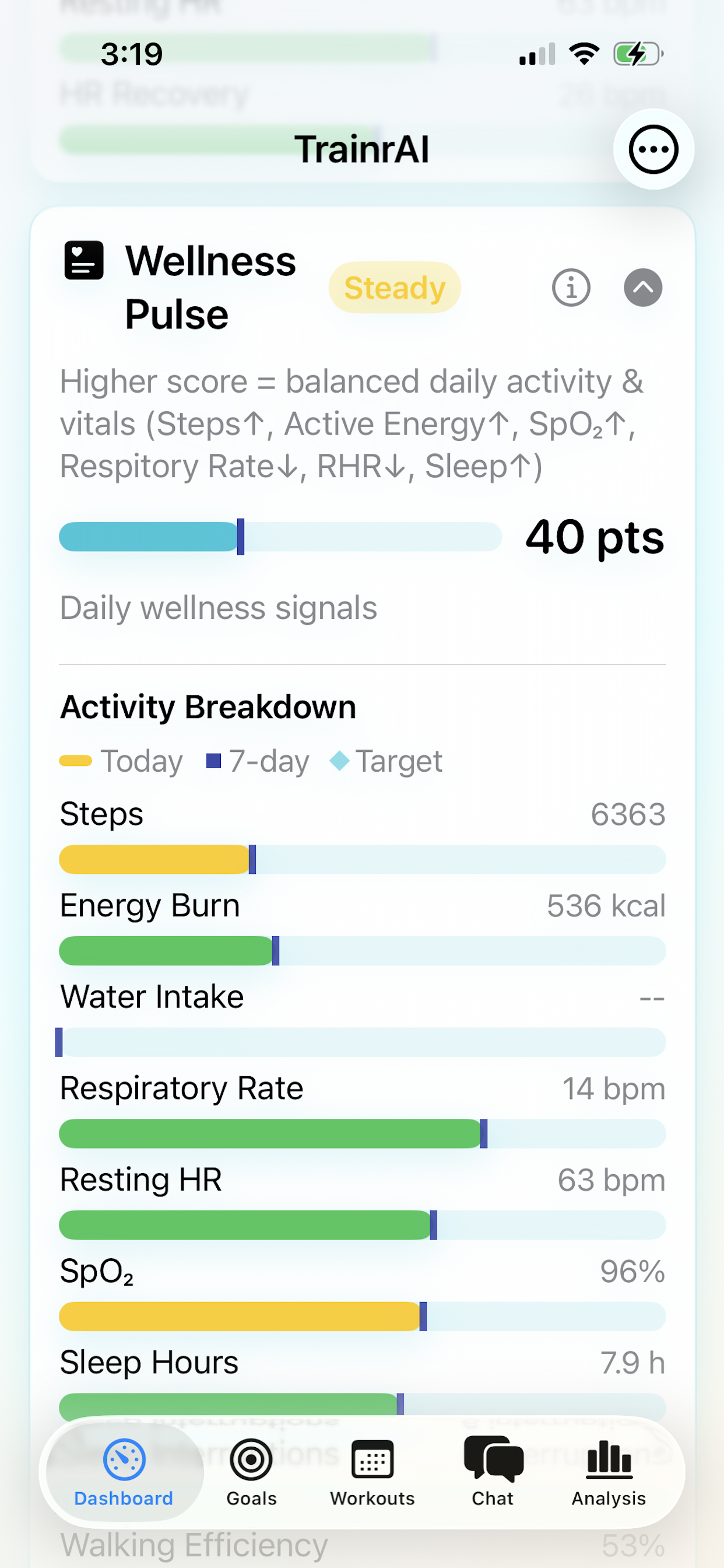Viewport: 724px width, 1568px height.
Task: Tap the battery charging status icon
Action: point(638,54)
